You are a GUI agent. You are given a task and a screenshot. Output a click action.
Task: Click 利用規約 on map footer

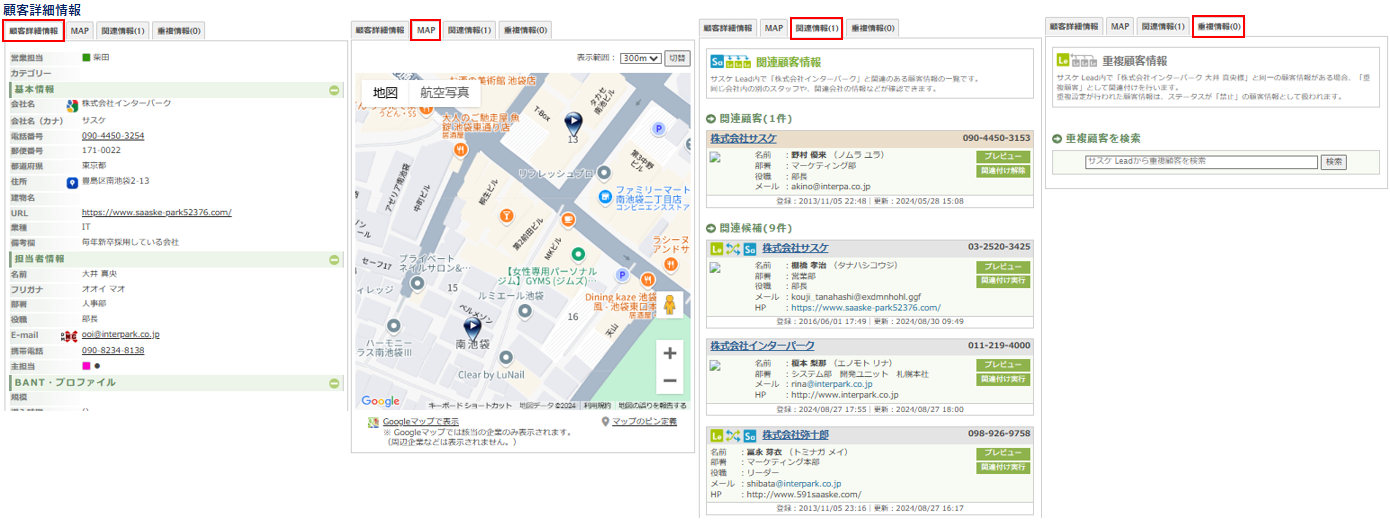point(597,406)
